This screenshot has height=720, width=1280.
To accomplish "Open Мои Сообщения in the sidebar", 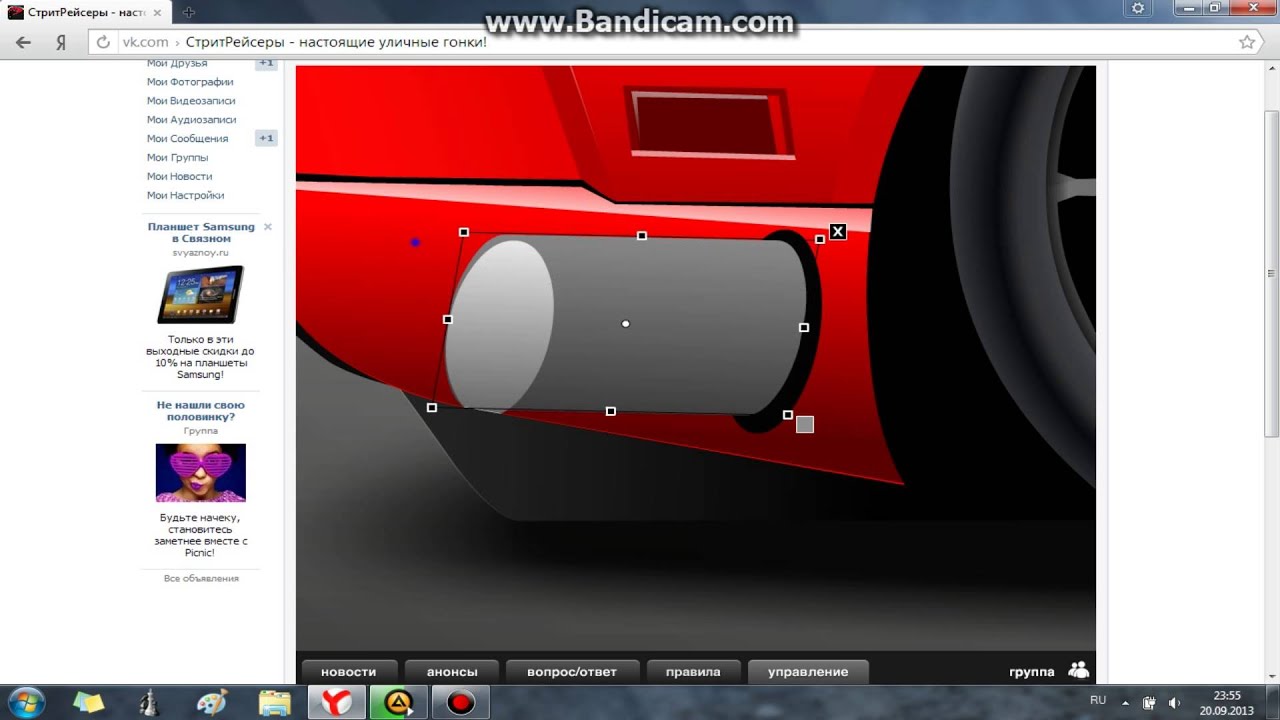I will click(187, 139).
